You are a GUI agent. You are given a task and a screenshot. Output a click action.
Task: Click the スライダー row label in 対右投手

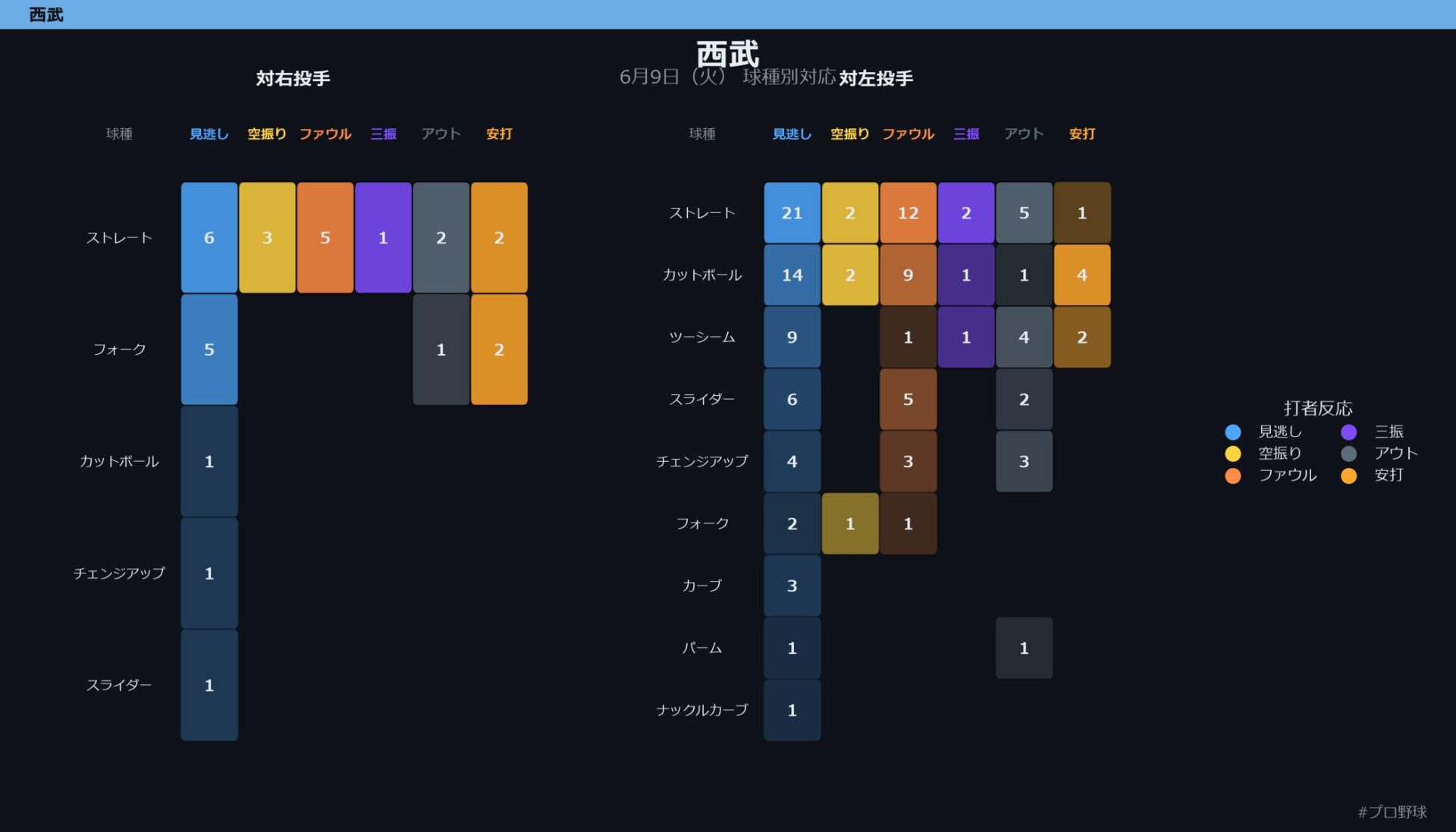119,685
